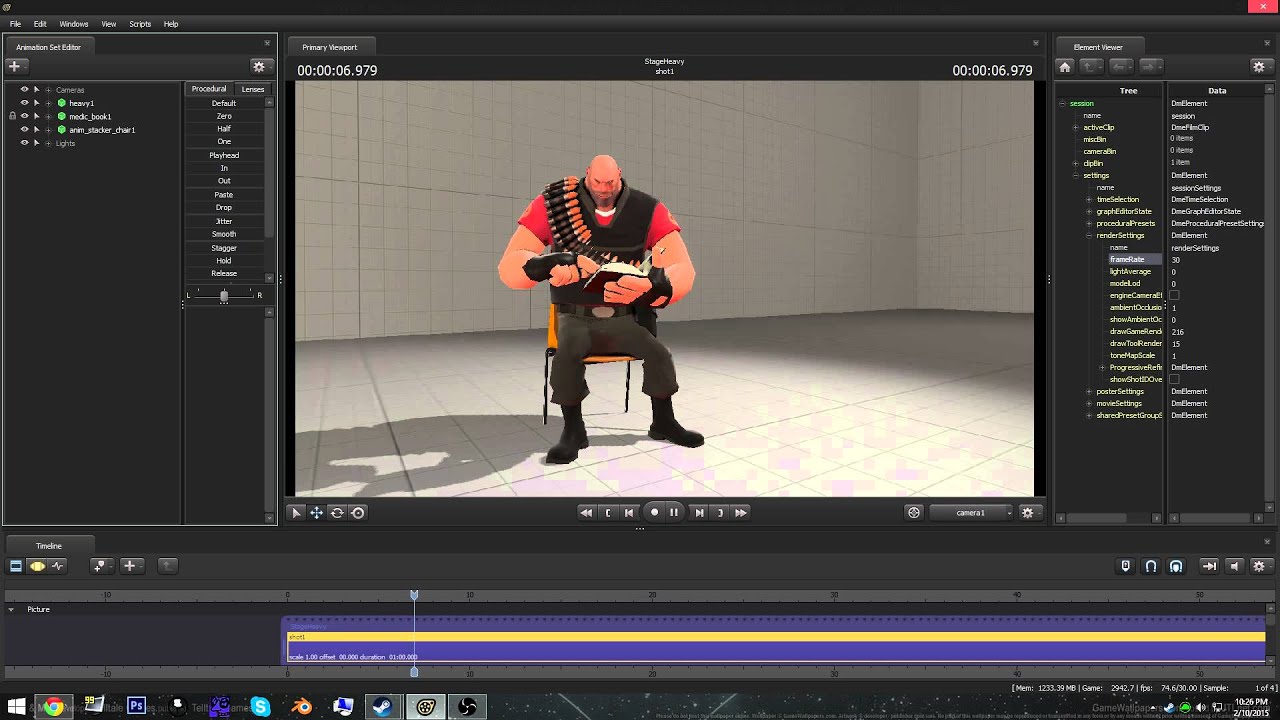Select the viewport selection arrow tool
The height and width of the screenshot is (720, 1280).
pyautogui.click(x=296, y=512)
